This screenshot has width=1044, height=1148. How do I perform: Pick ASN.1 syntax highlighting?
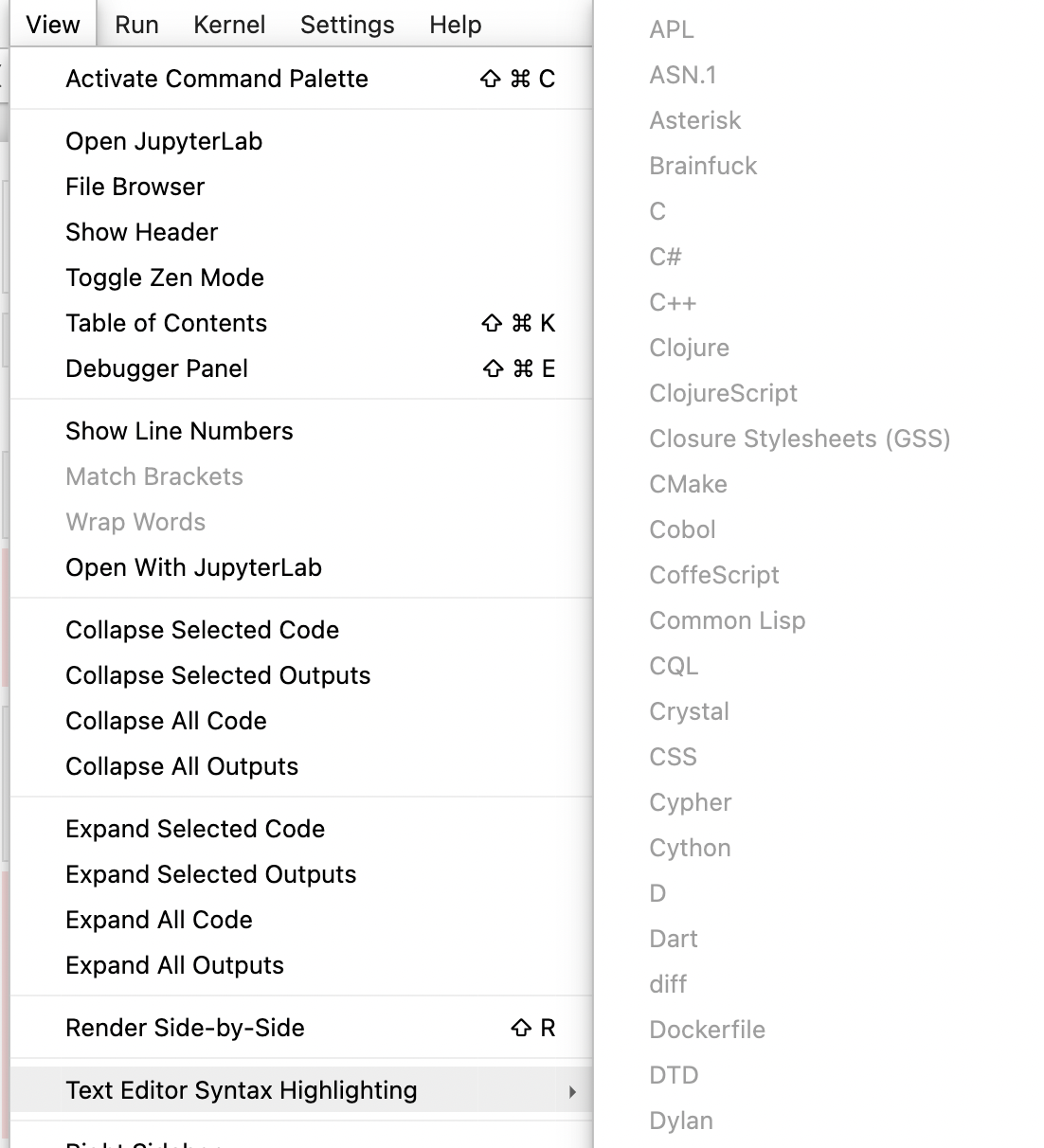683,75
